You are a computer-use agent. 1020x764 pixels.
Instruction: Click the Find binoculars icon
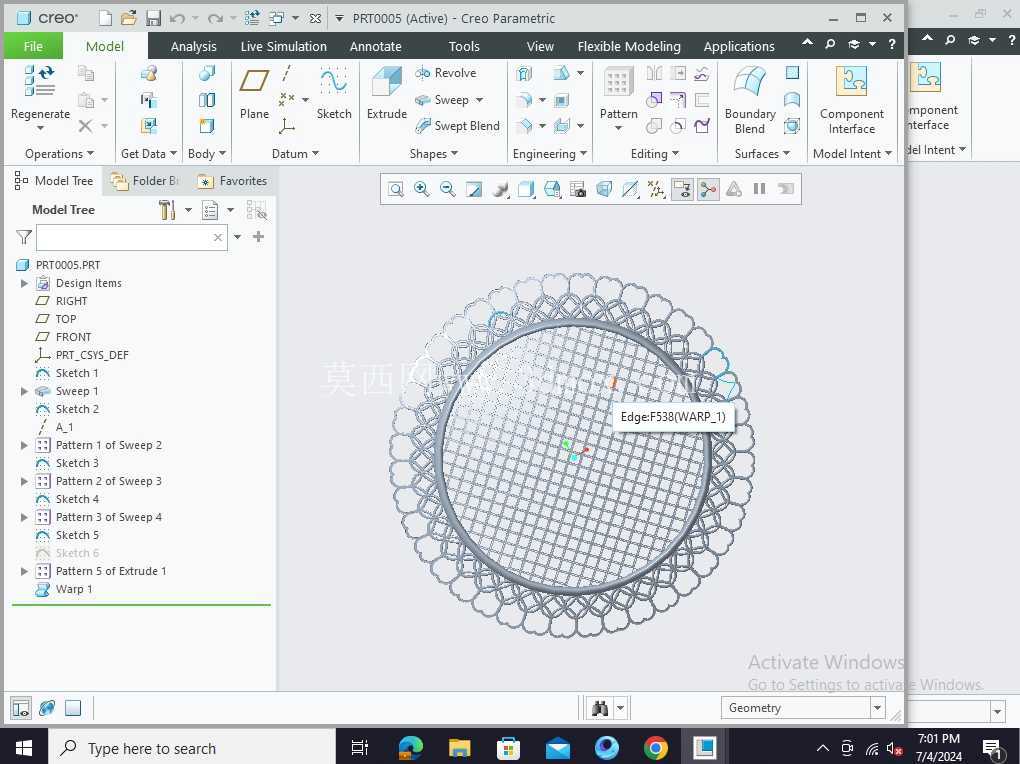click(x=600, y=707)
